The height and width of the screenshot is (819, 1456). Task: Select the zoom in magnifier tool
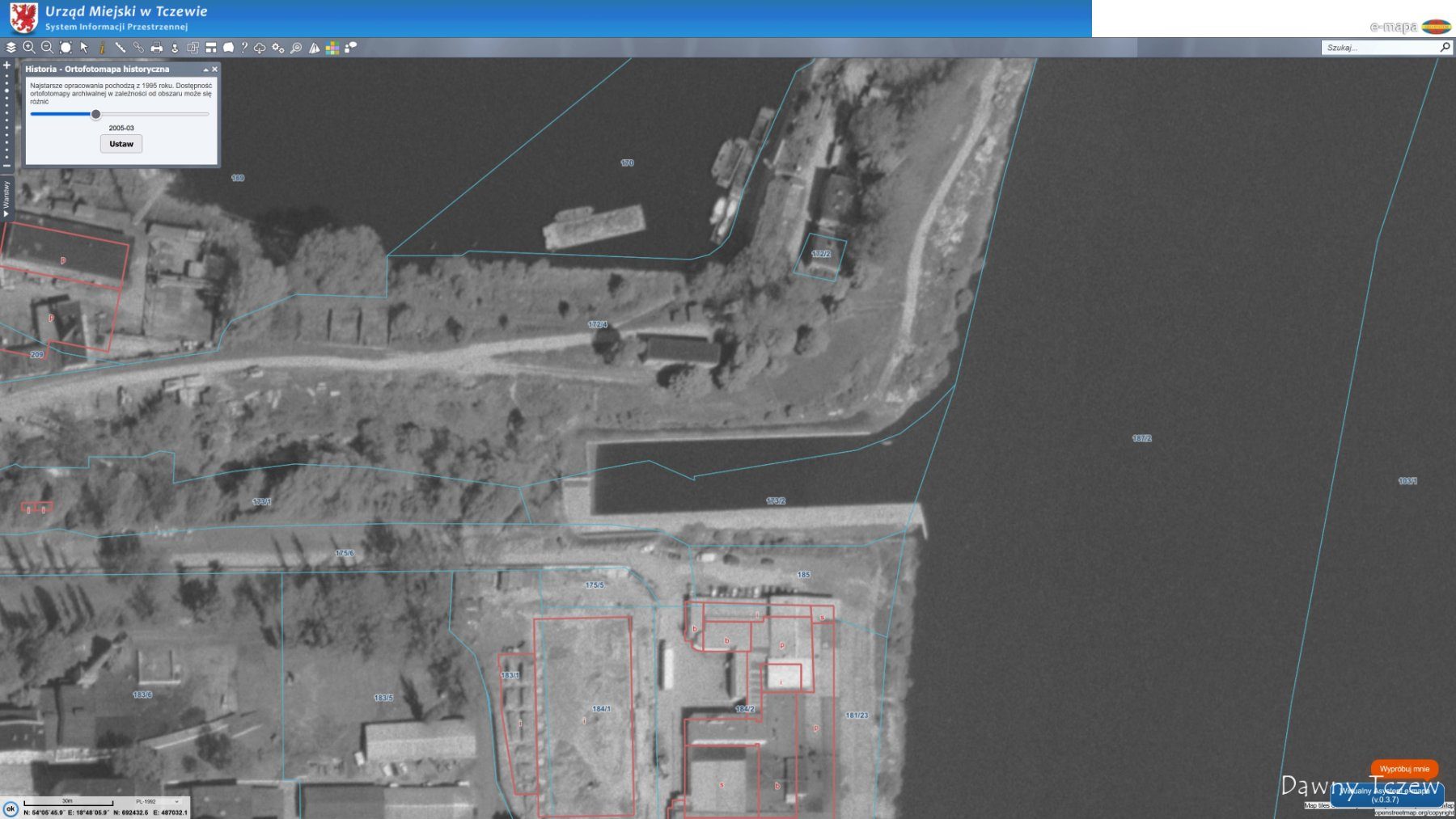tap(29, 48)
